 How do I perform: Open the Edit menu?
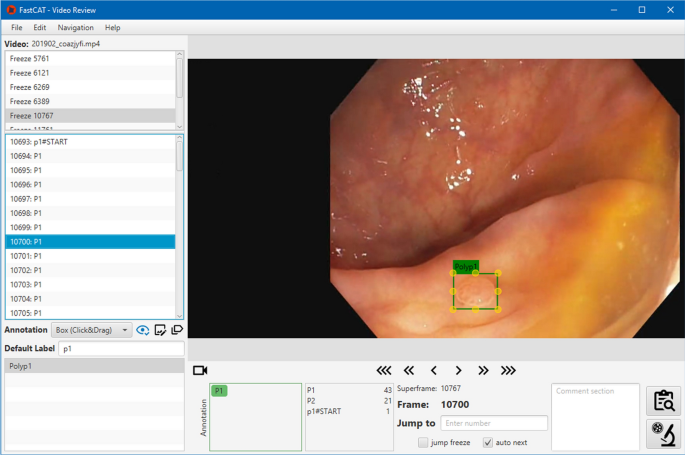39,28
